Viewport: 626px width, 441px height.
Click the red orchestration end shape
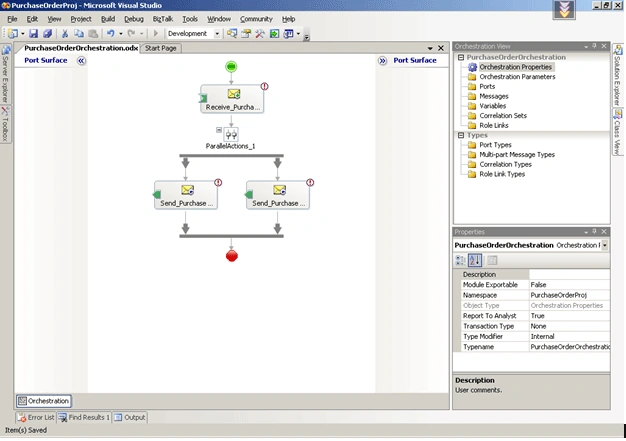pos(232,256)
